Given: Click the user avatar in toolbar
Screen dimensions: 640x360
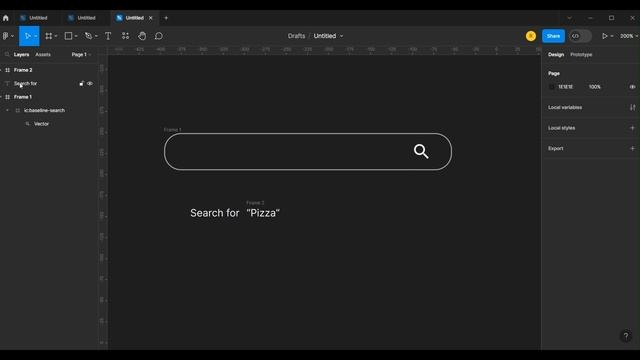Looking at the screenshot, I should click(531, 36).
